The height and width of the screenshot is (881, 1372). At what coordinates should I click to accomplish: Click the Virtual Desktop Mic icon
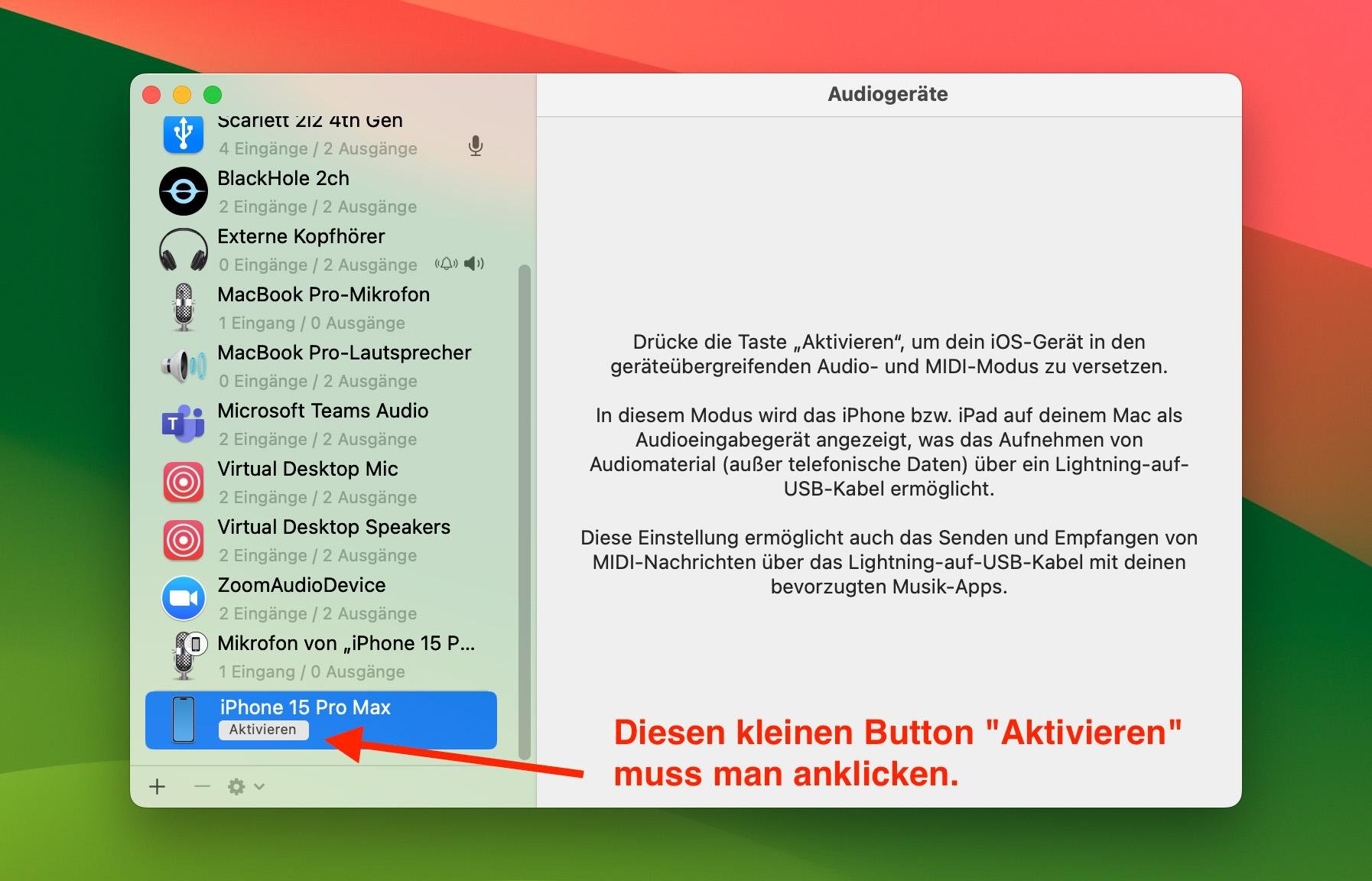184,482
